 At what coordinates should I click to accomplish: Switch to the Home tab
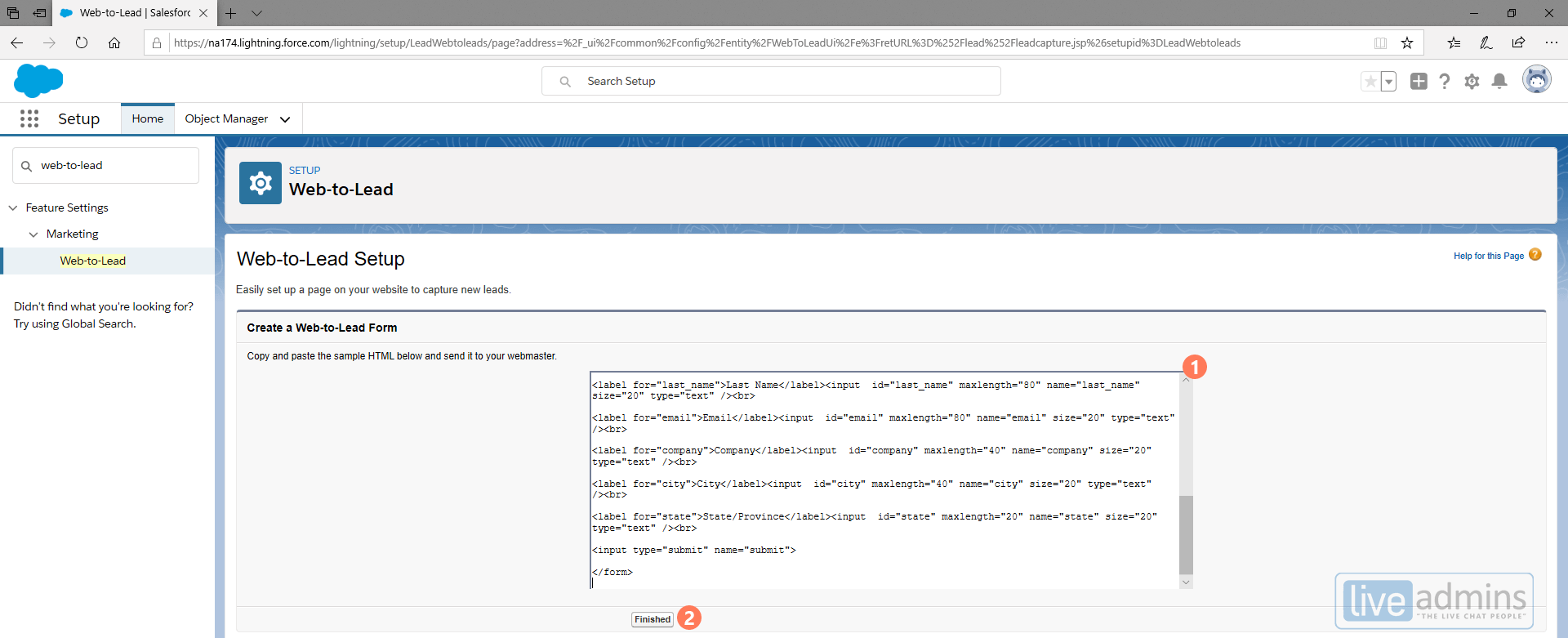tap(148, 118)
